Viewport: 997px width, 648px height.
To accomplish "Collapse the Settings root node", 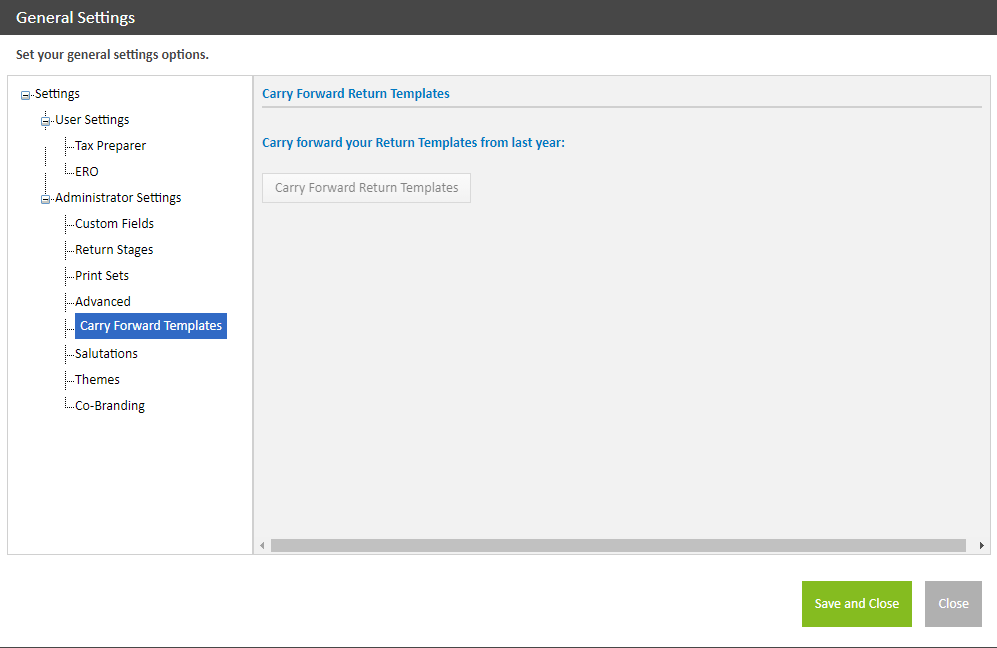I will [25, 95].
